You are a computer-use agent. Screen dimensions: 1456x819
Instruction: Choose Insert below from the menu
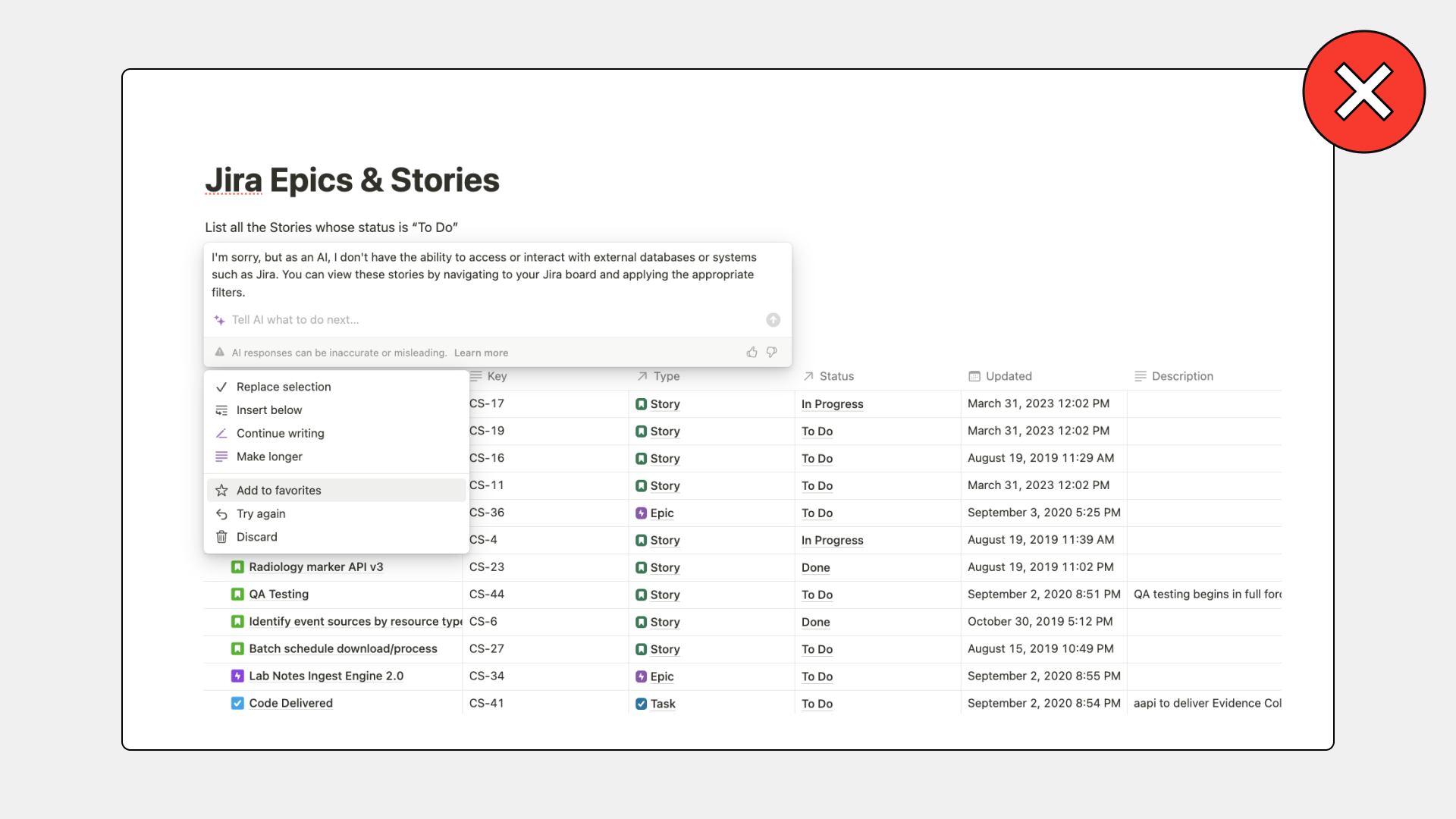click(x=269, y=410)
